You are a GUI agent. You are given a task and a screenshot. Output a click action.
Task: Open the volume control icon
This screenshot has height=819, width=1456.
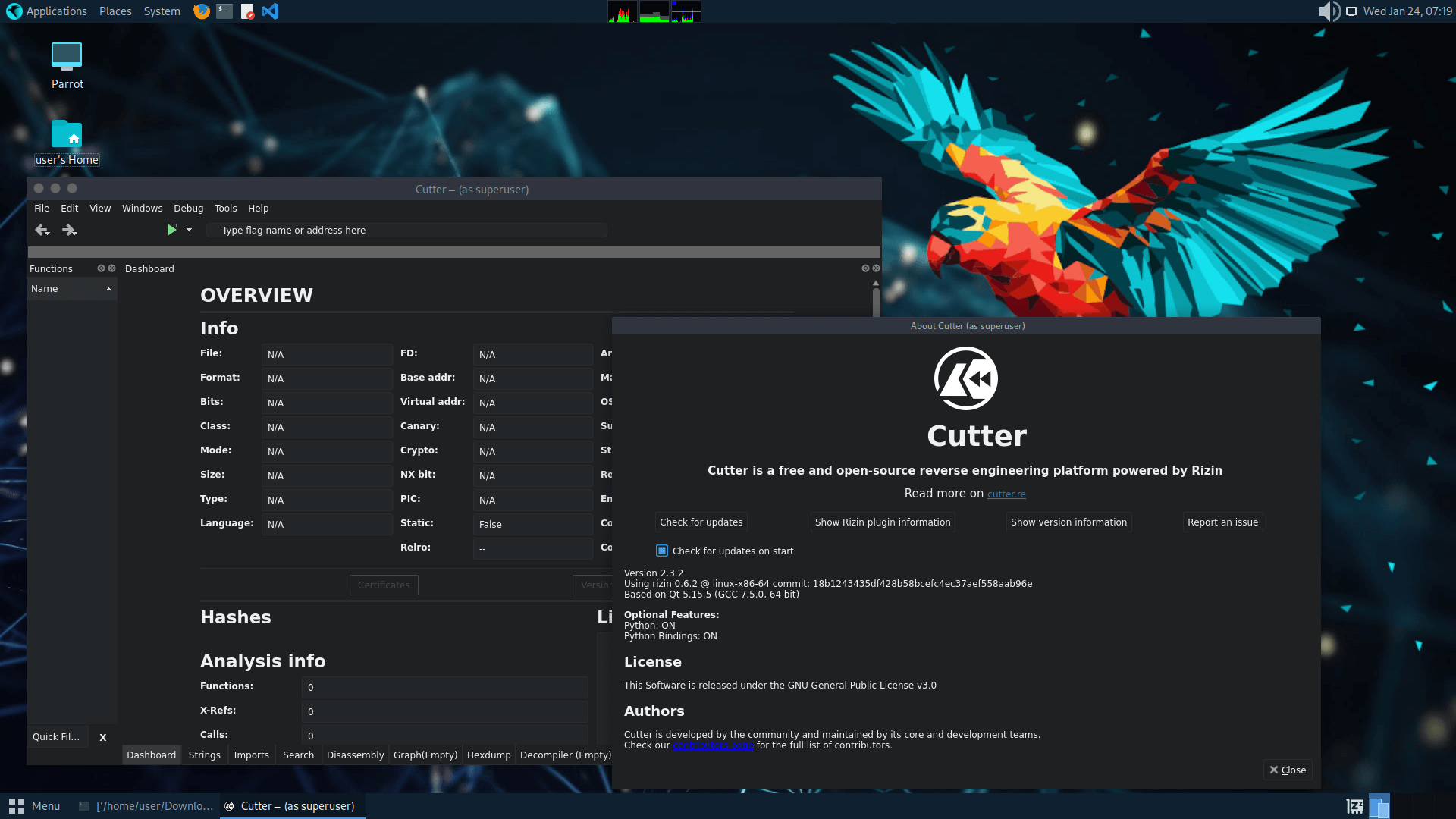pos(1329,11)
